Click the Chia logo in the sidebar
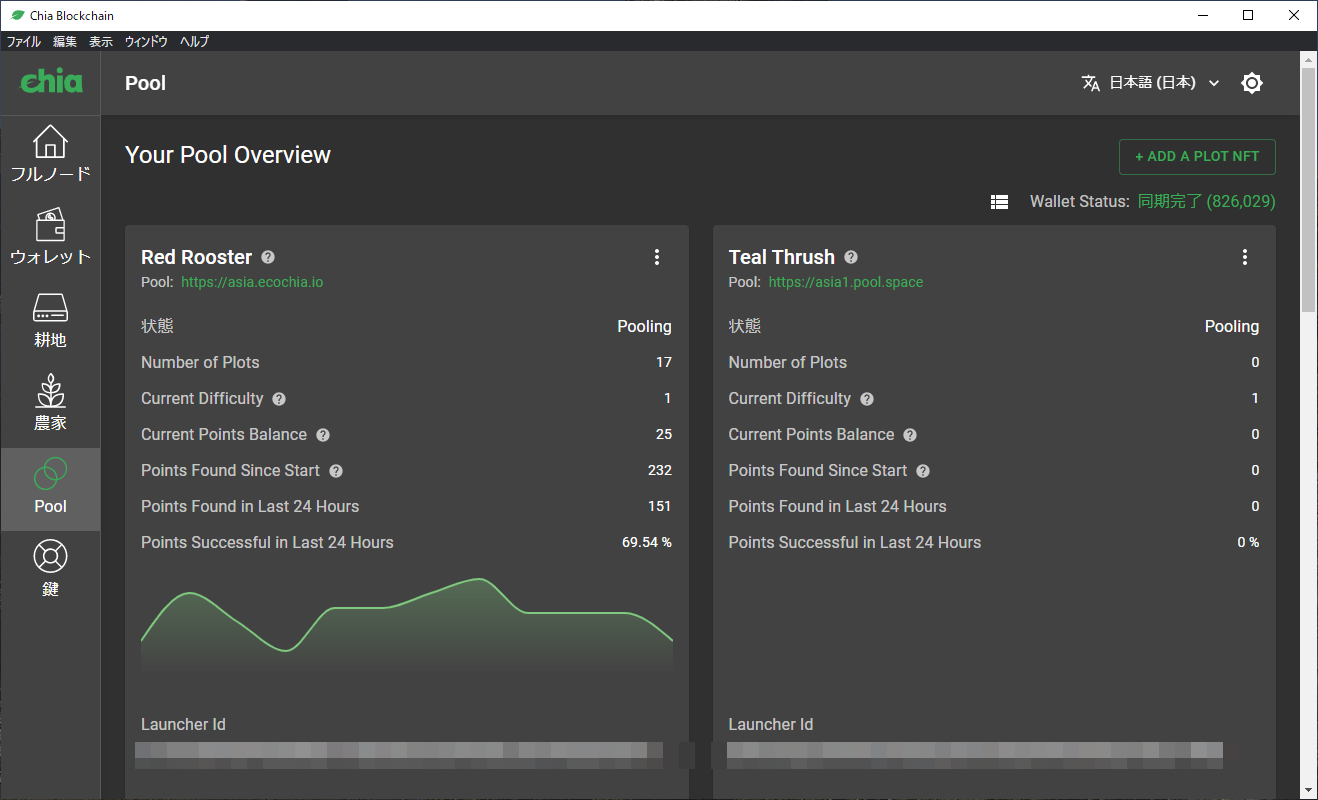The image size is (1318, 800). point(51,82)
